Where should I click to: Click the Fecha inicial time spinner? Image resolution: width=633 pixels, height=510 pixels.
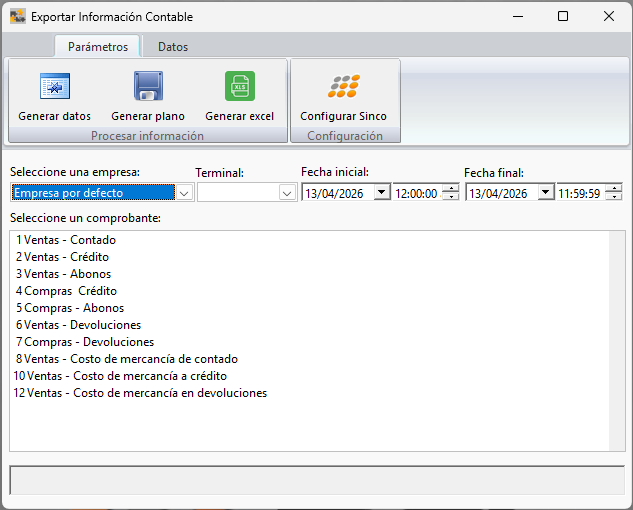point(451,193)
